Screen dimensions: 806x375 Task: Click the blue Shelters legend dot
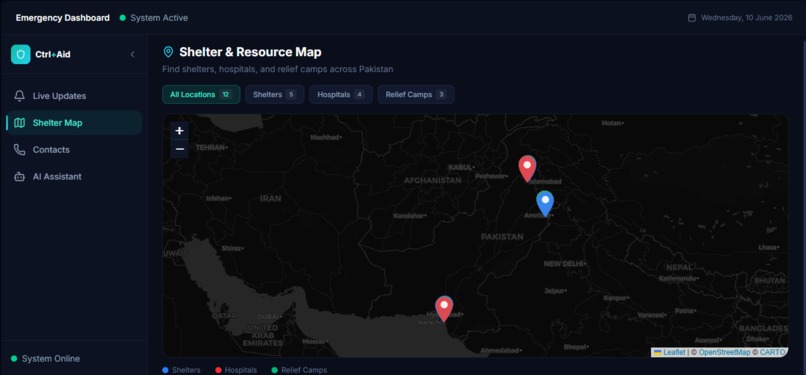click(165, 370)
